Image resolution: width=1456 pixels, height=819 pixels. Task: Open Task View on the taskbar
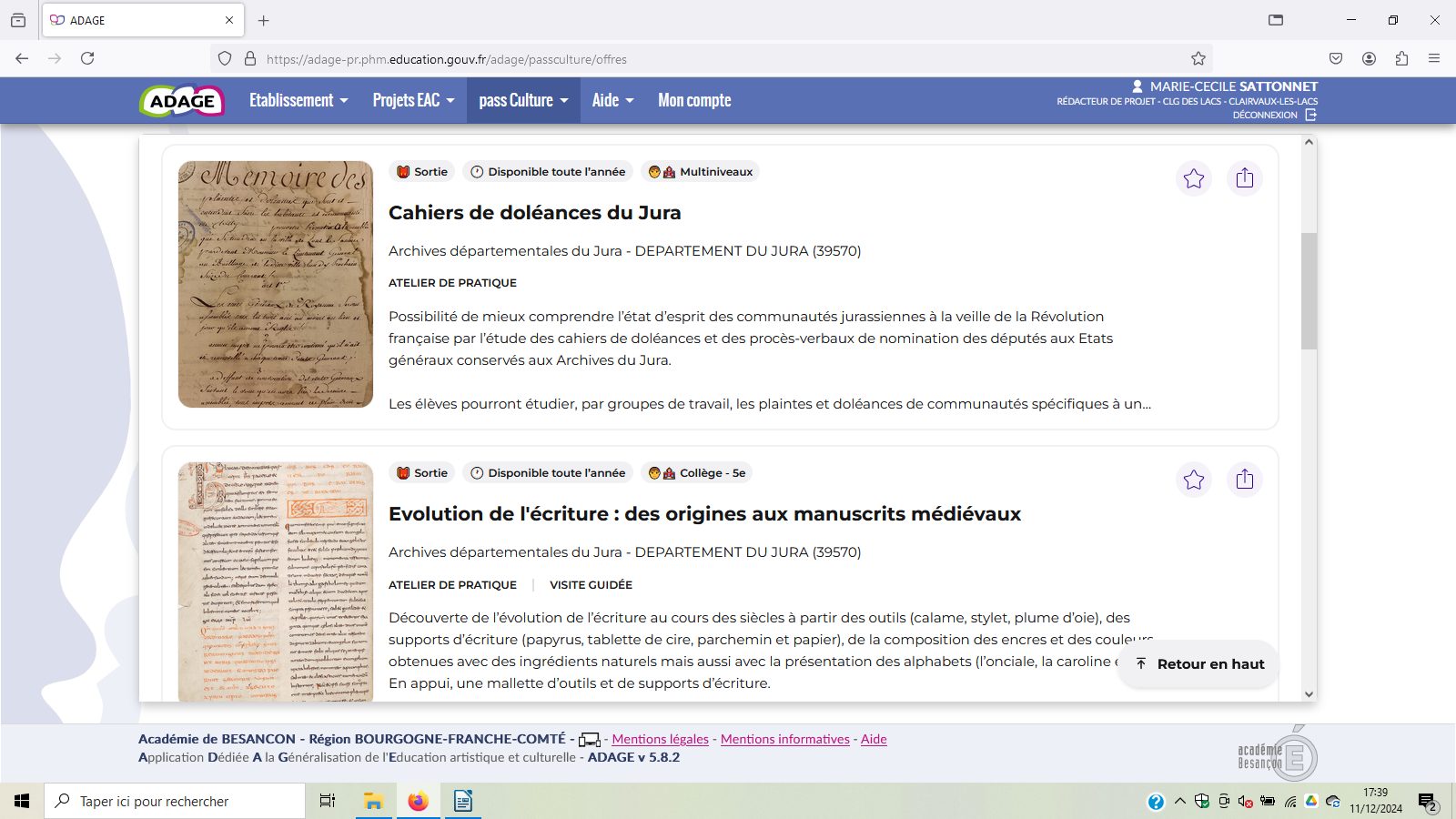[328, 801]
